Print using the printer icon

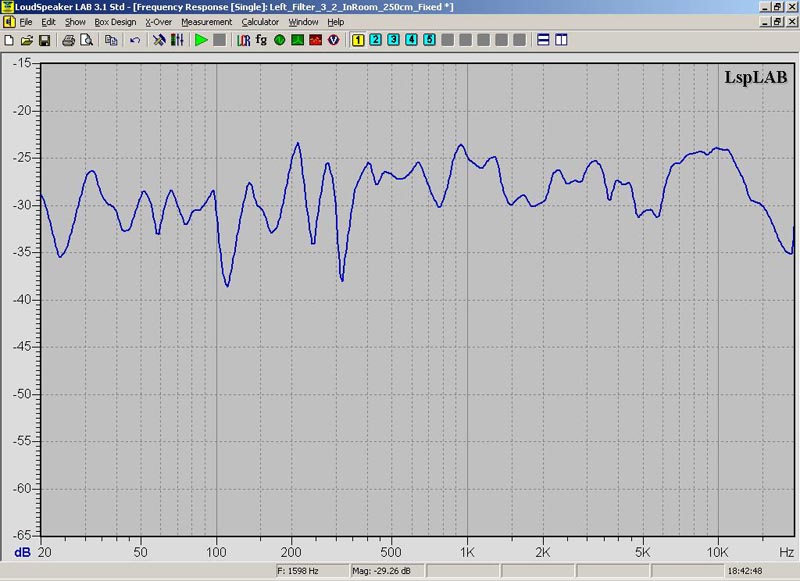(x=68, y=40)
